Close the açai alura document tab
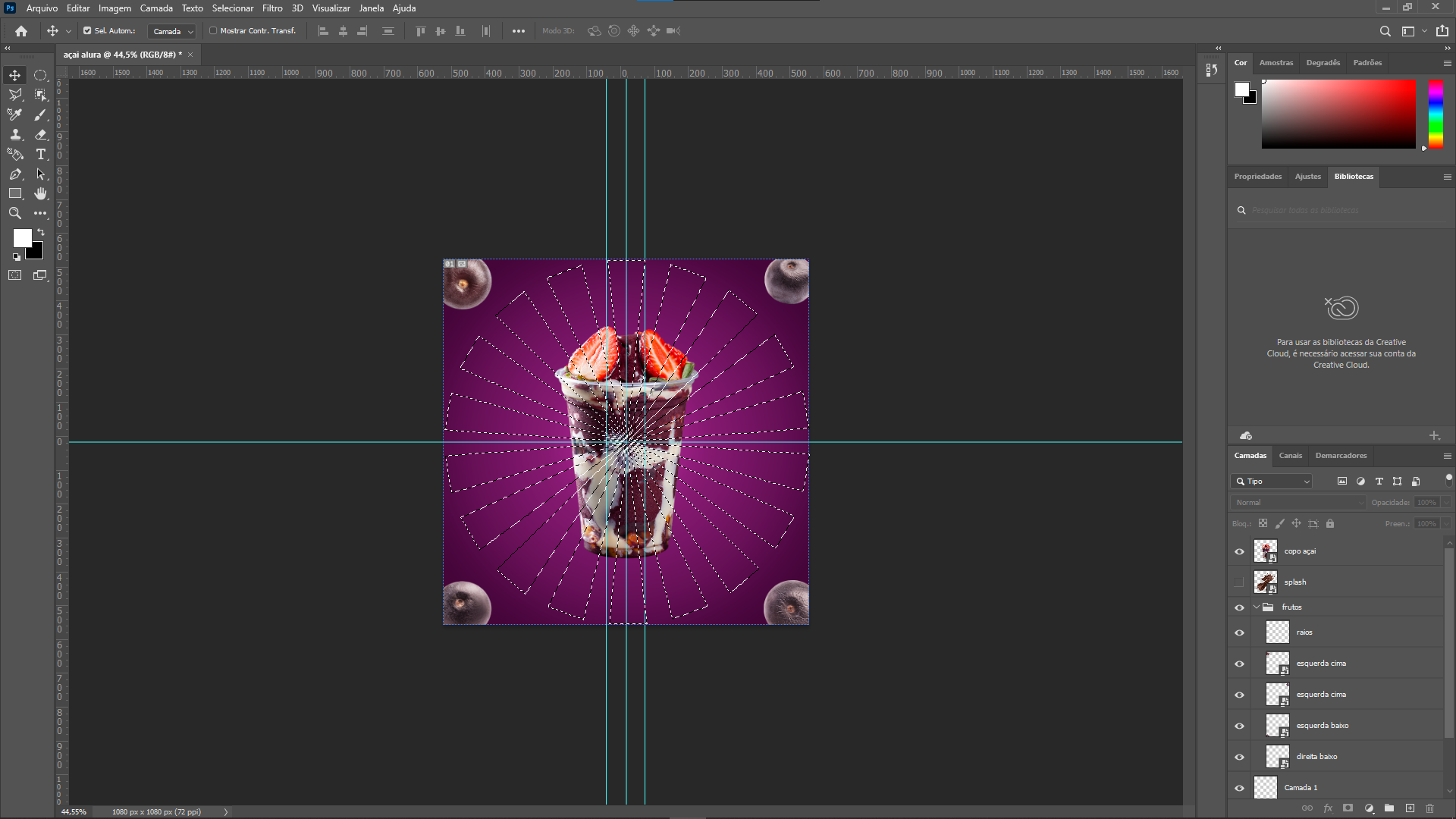Image resolution: width=1456 pixels, height=819 pixels. tap(190, 55)
